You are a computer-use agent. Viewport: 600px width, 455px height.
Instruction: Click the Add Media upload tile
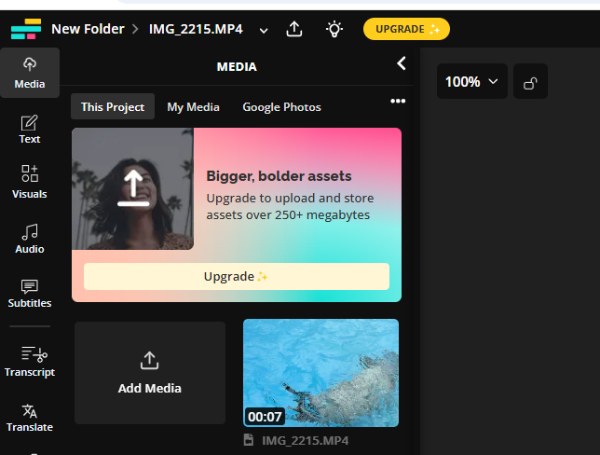click(x=150, y=373)
